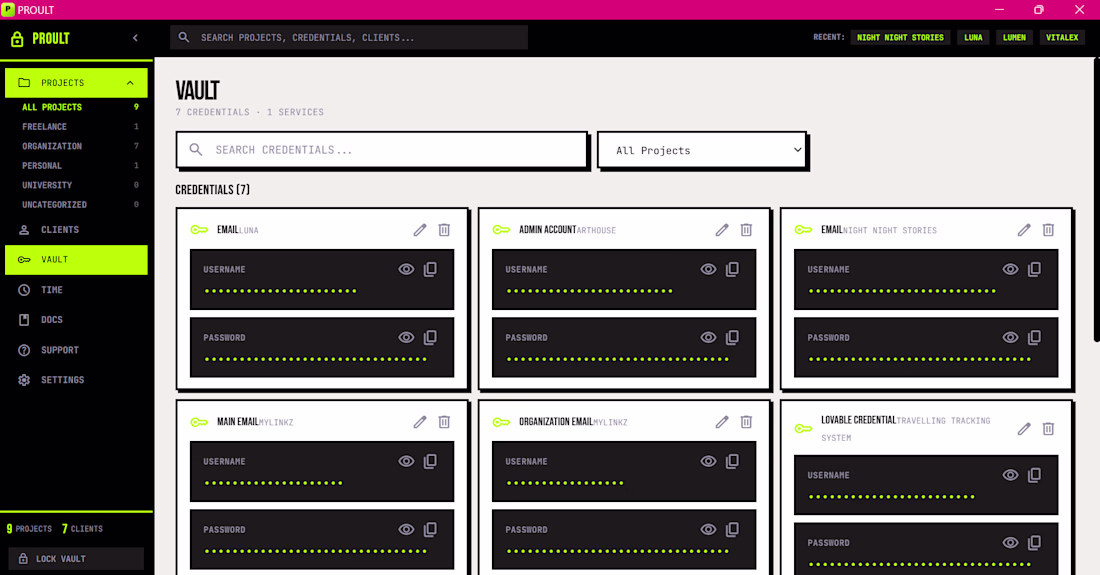
Task: Open the Docs section
Action: pos(76,320)
